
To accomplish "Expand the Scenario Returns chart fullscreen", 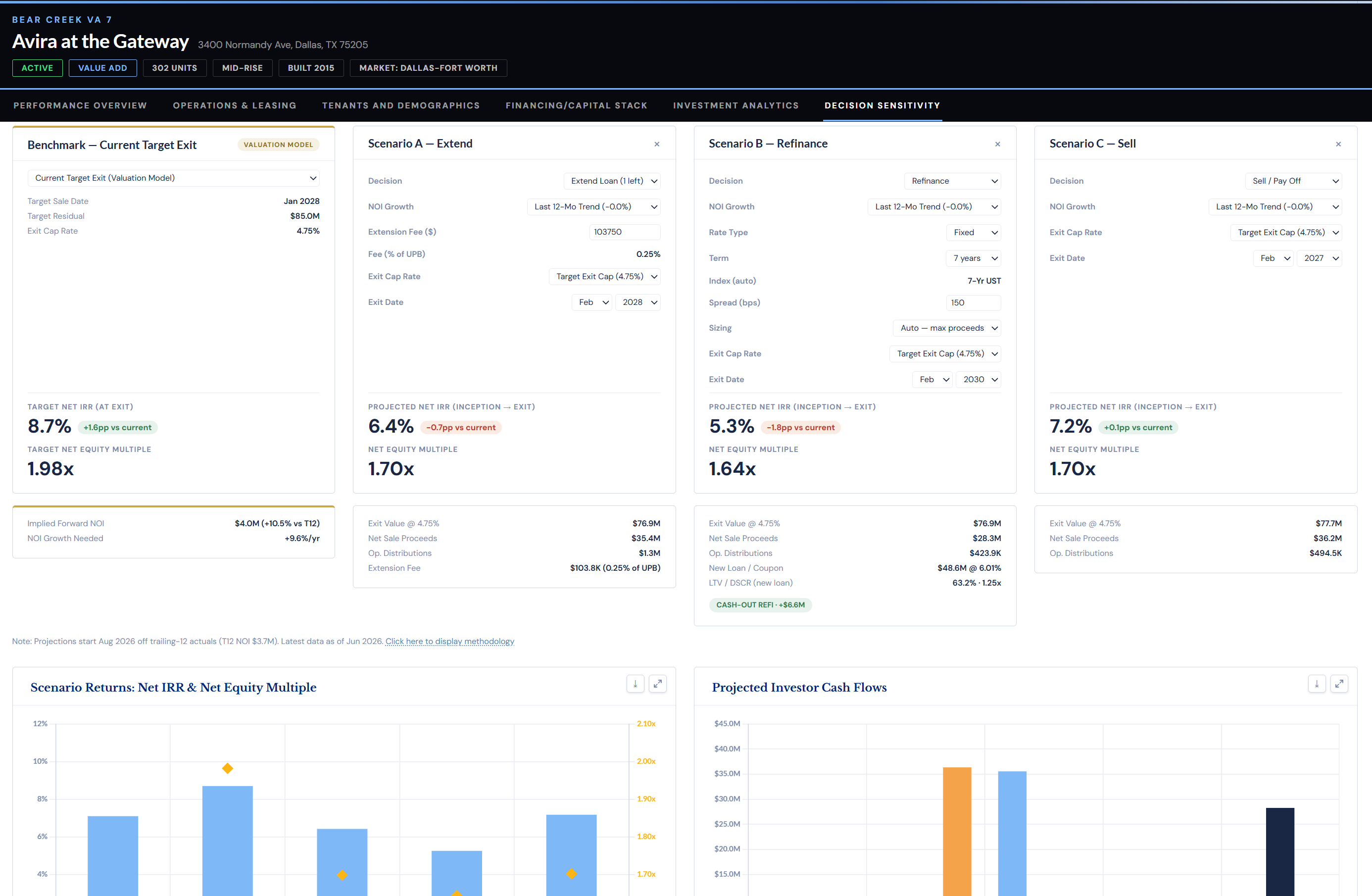I will point(658,684).
